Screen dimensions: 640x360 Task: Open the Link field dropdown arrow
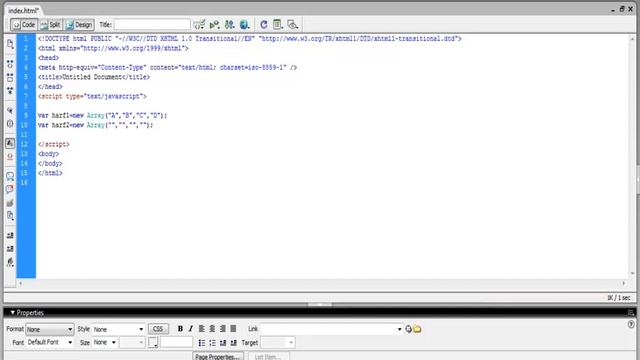point(399,329)
